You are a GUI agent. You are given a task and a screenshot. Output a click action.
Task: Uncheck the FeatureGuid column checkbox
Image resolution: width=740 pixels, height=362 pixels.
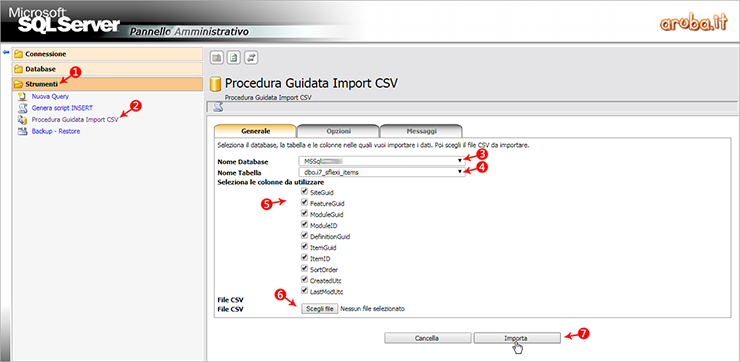click(304, 203)
